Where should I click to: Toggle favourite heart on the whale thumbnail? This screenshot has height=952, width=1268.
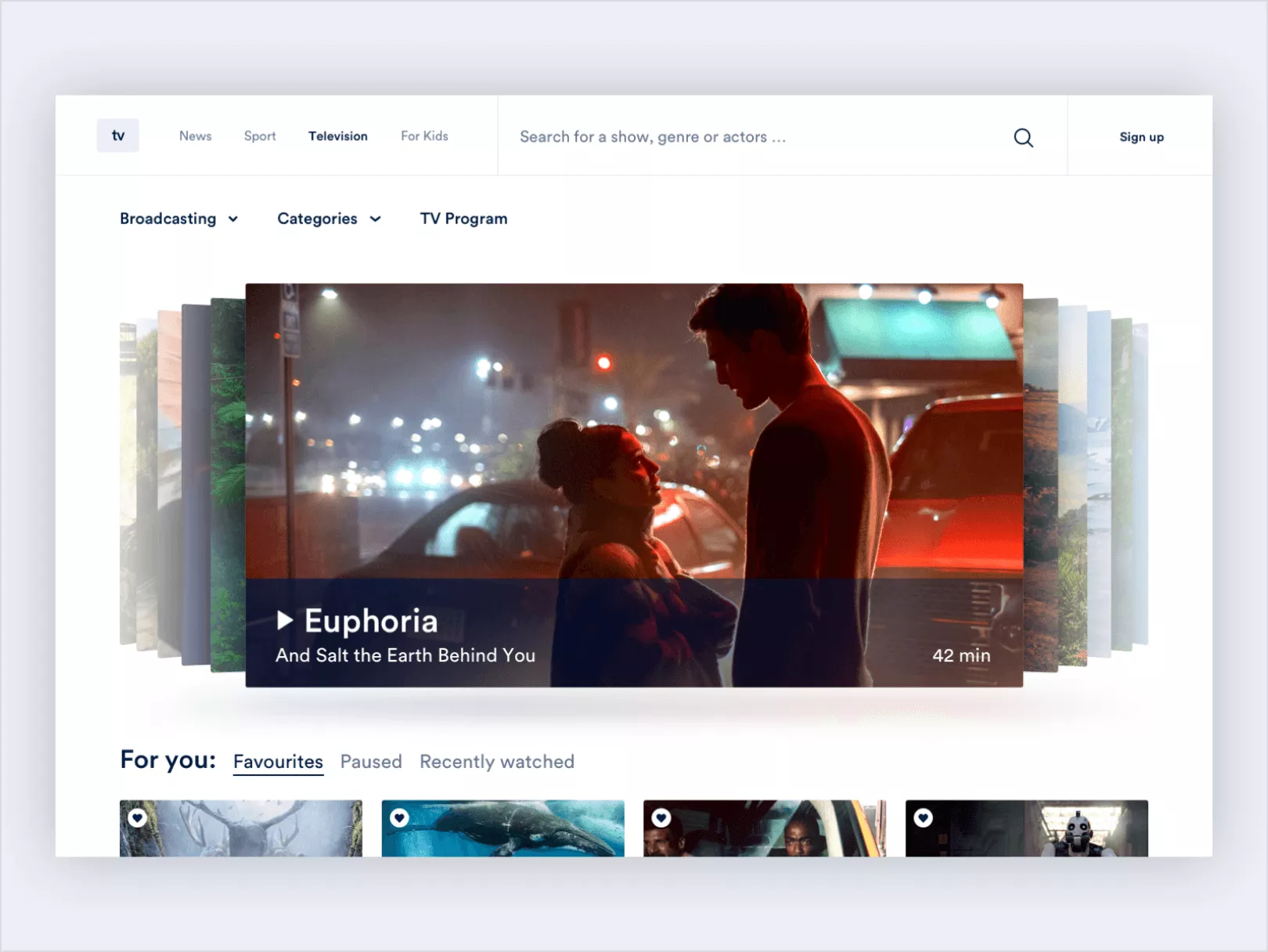click(400, 818)
